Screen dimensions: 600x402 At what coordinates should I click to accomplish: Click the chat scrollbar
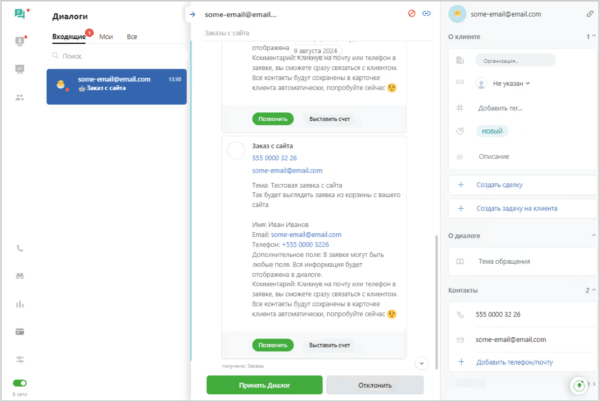tap(436, 302)
